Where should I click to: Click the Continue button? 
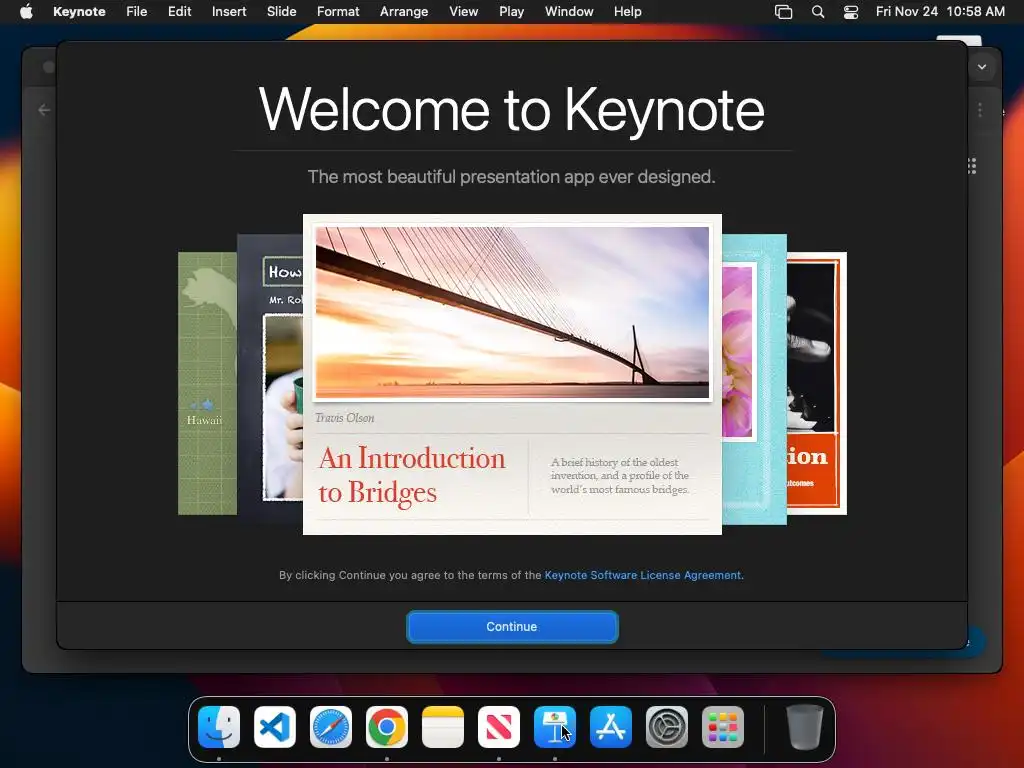(511, 626)
